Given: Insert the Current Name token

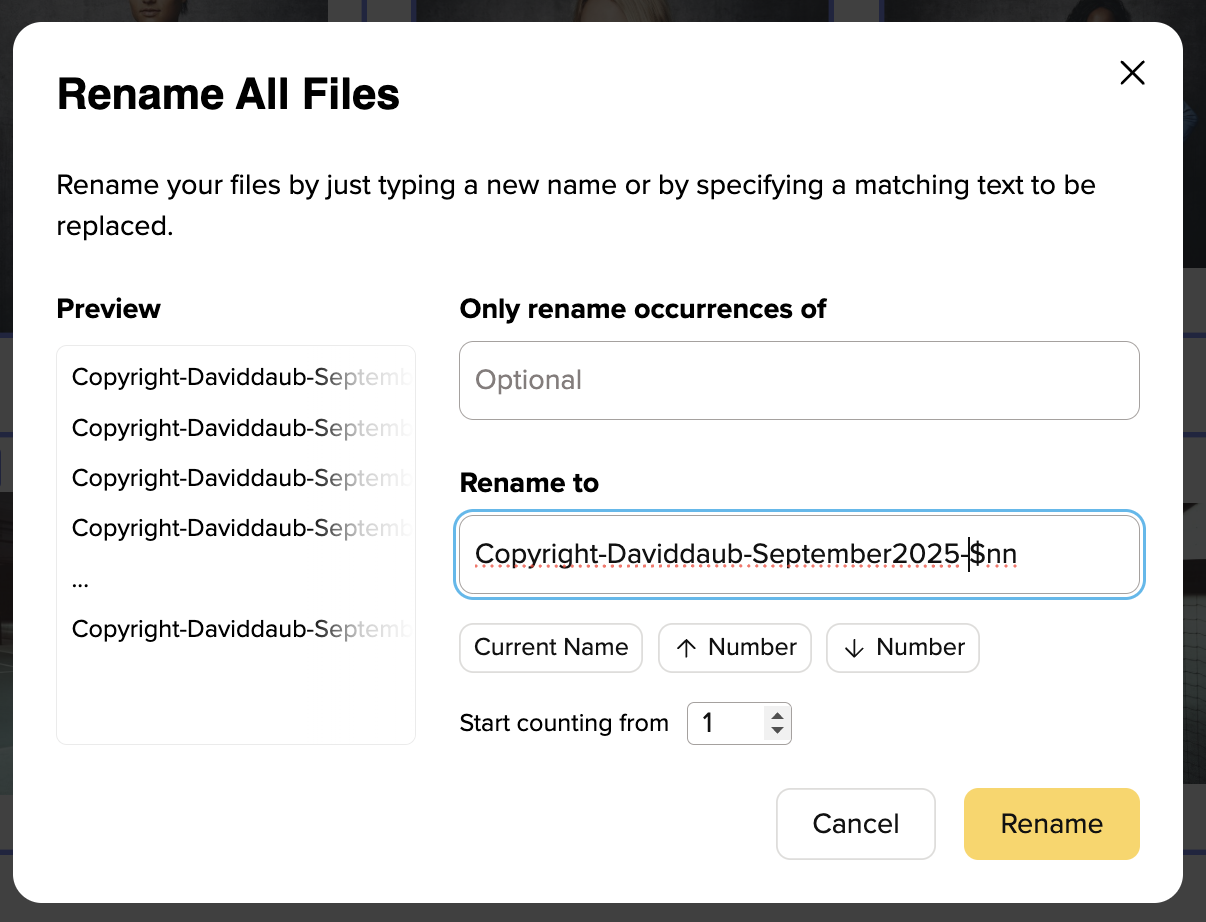Looking at the screenshot, I should [x=551, y=648].
